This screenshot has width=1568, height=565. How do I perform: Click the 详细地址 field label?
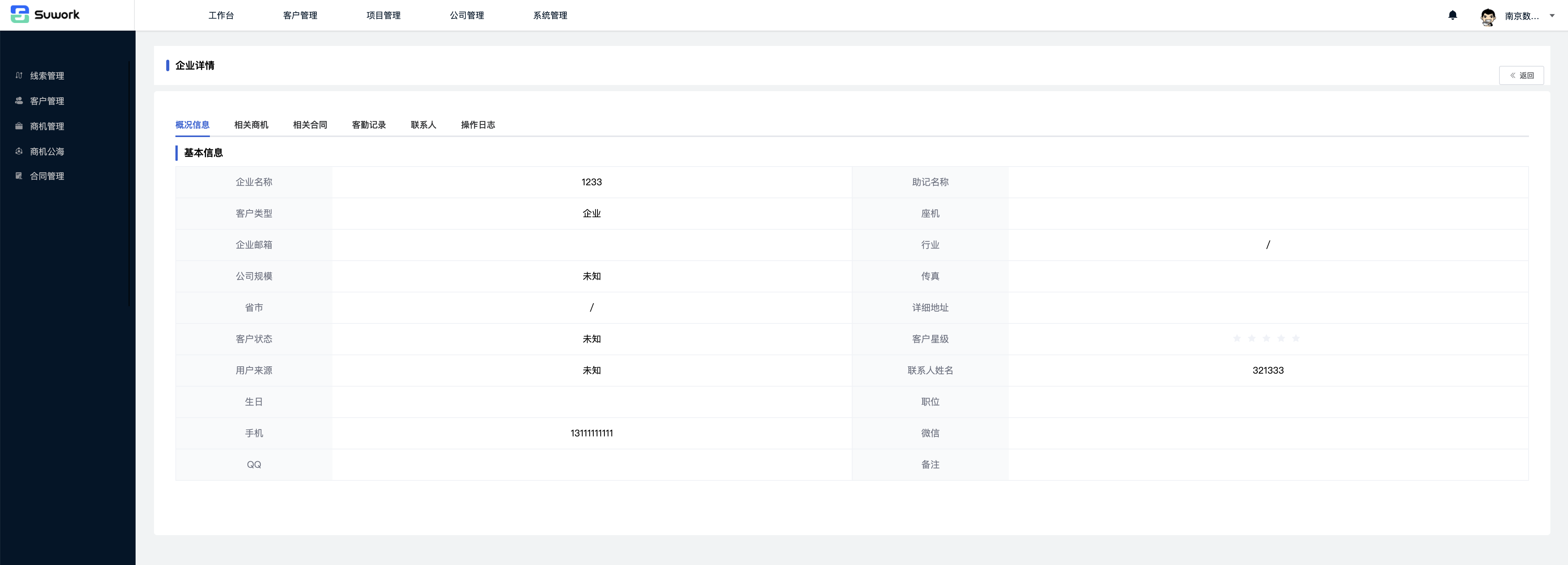click(x=930, y=308)
